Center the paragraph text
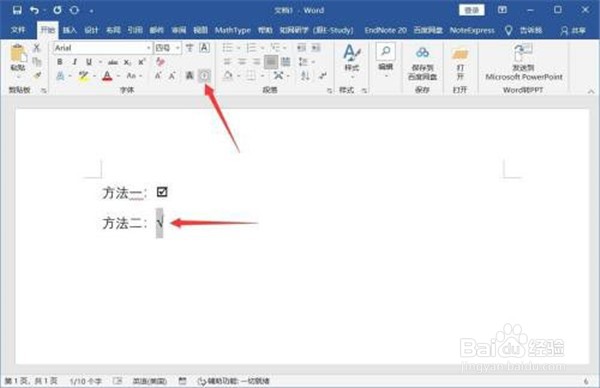The width and height of the screenshot is (600, 388). pos(242,62)
